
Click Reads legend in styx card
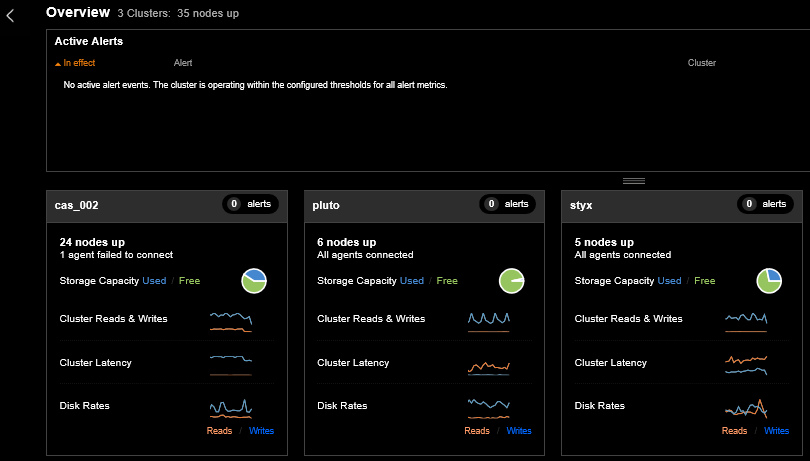click(735, 431)
